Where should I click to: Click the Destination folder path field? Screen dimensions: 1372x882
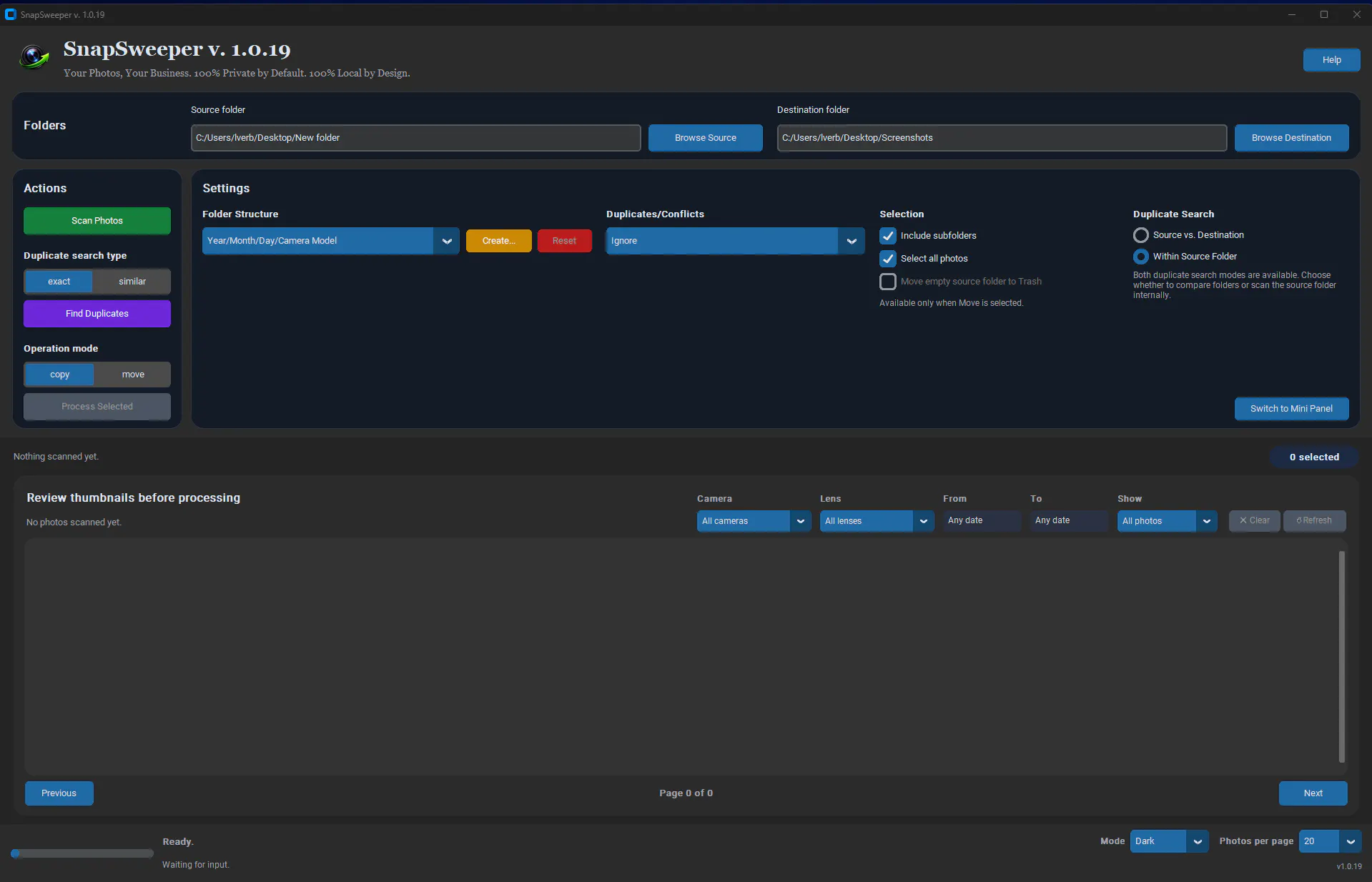pos(1002,138)
